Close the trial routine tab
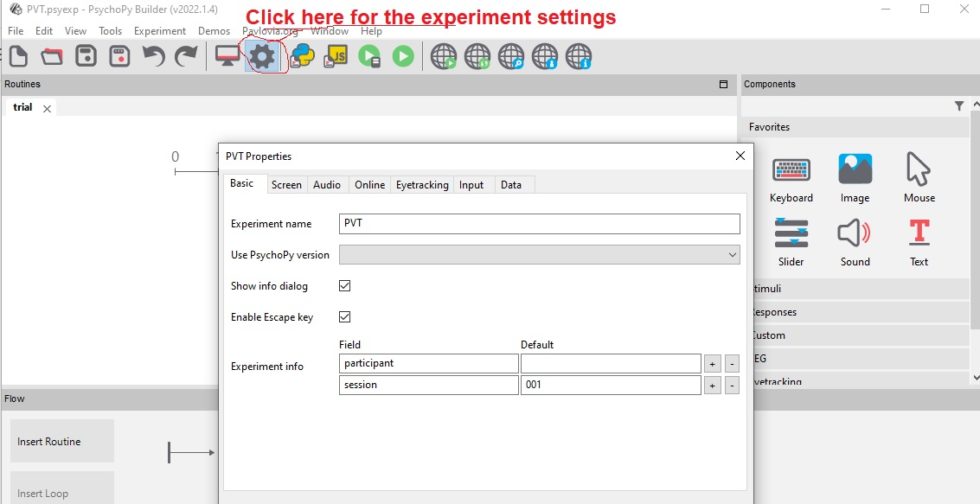Screen dimensions: 980x504 pyautogui.click(x=47, y=109)
